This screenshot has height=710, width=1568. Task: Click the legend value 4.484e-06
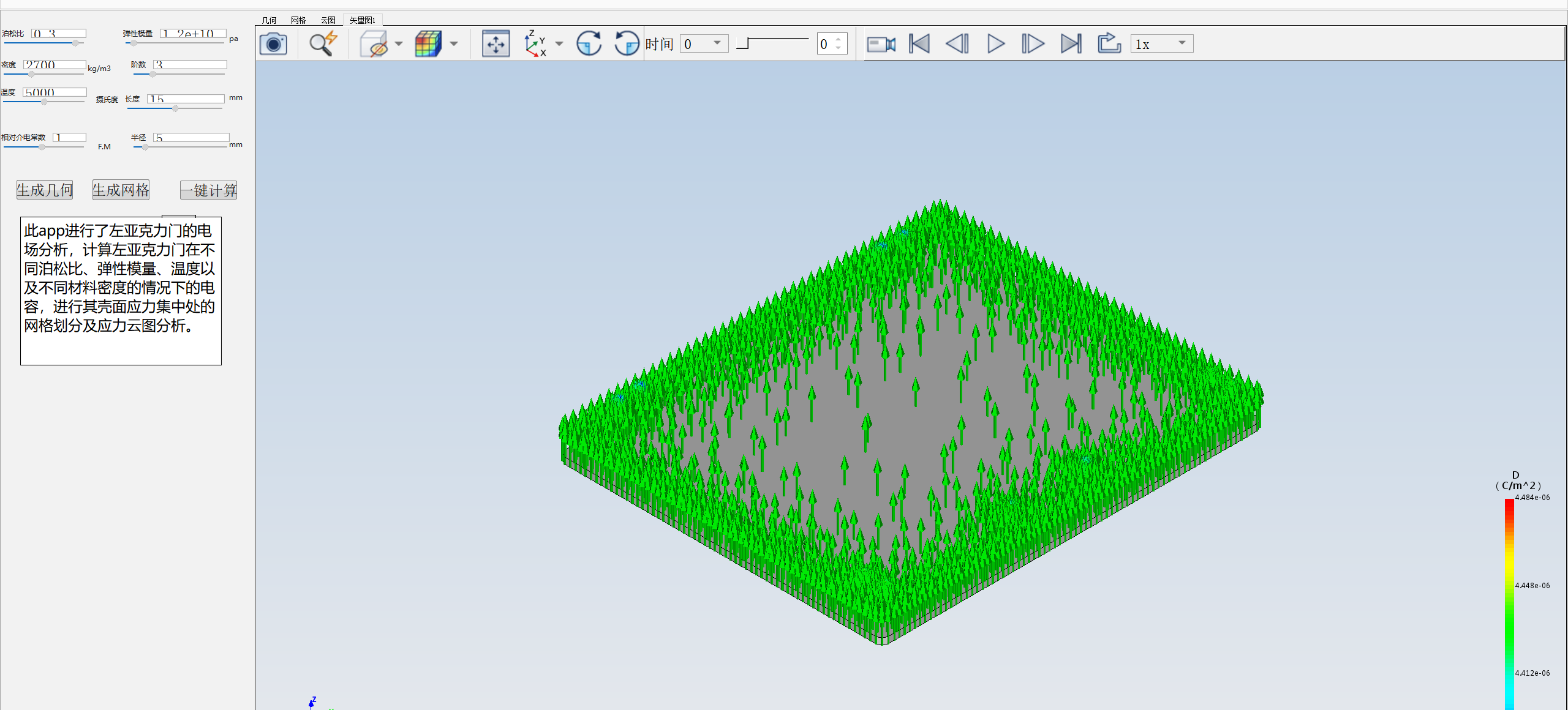(1532, 498)
